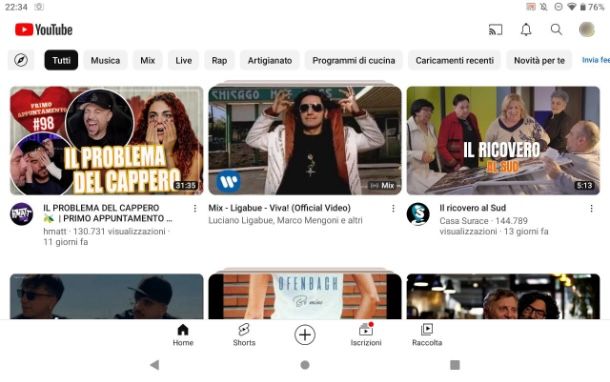Tap the 22:34 clock

pyautogui.click(x=16, y=7)
